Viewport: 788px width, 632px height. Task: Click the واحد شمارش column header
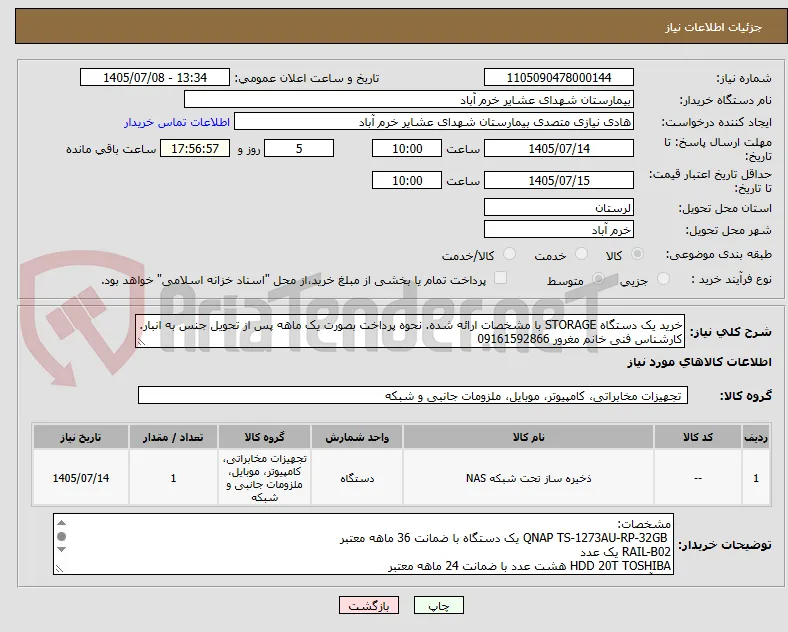tap(357, 437)
